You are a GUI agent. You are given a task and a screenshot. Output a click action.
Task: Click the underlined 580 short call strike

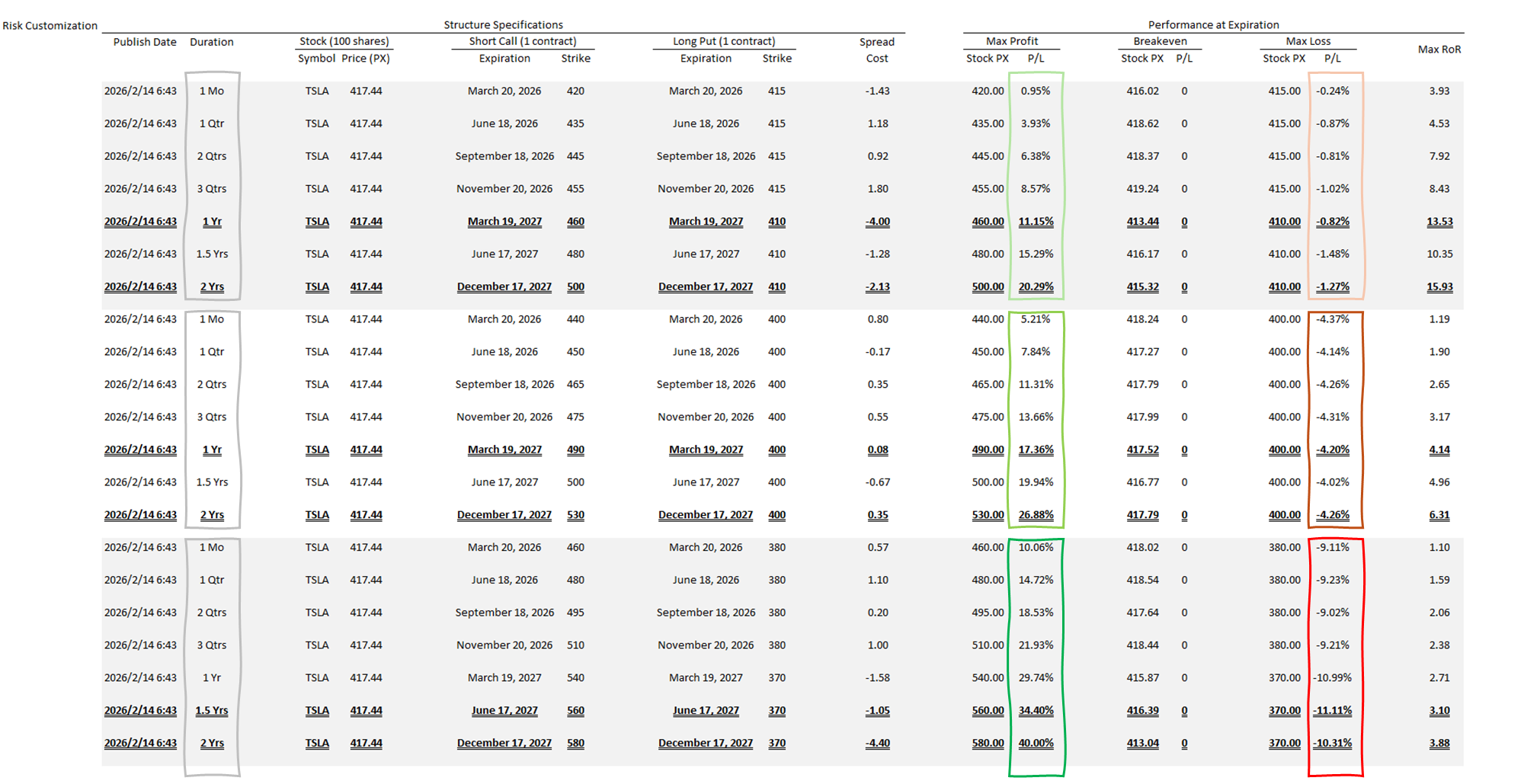coord(575,743)
